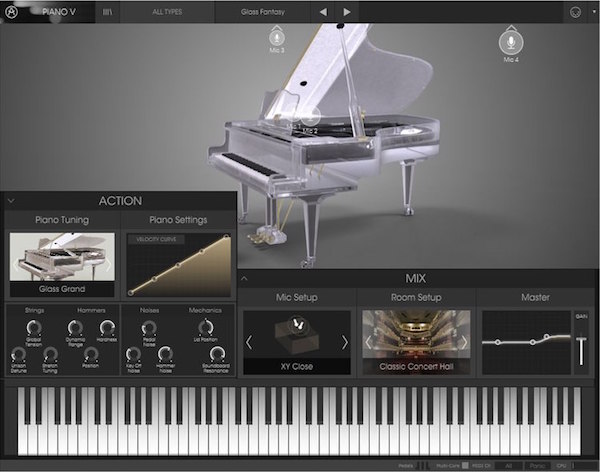
Task: Click the Glass Fantasy preset name
Action: click(262, 12)
